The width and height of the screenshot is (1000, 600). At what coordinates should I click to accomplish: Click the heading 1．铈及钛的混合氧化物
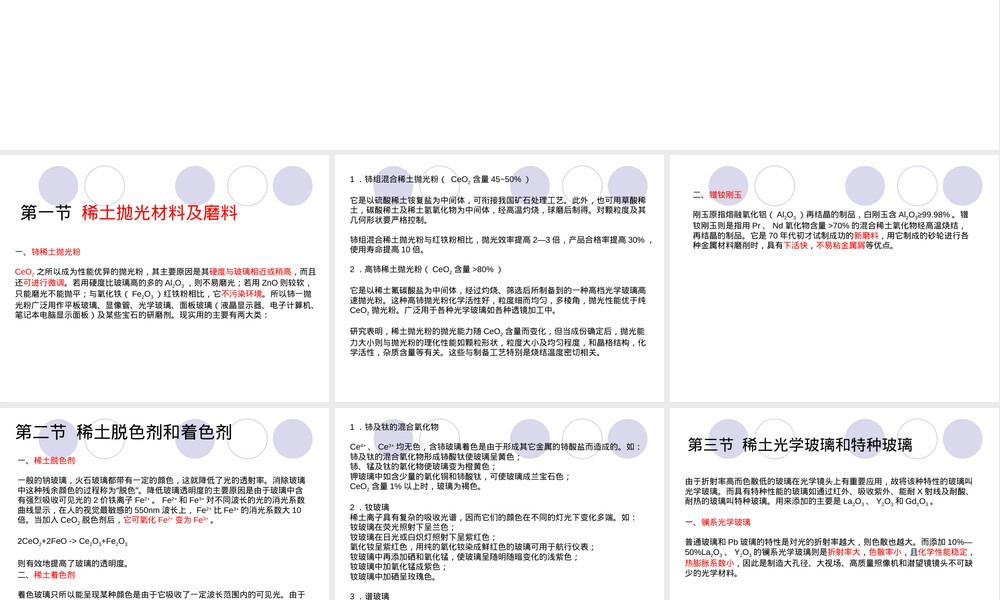click(x=394, y=427)
